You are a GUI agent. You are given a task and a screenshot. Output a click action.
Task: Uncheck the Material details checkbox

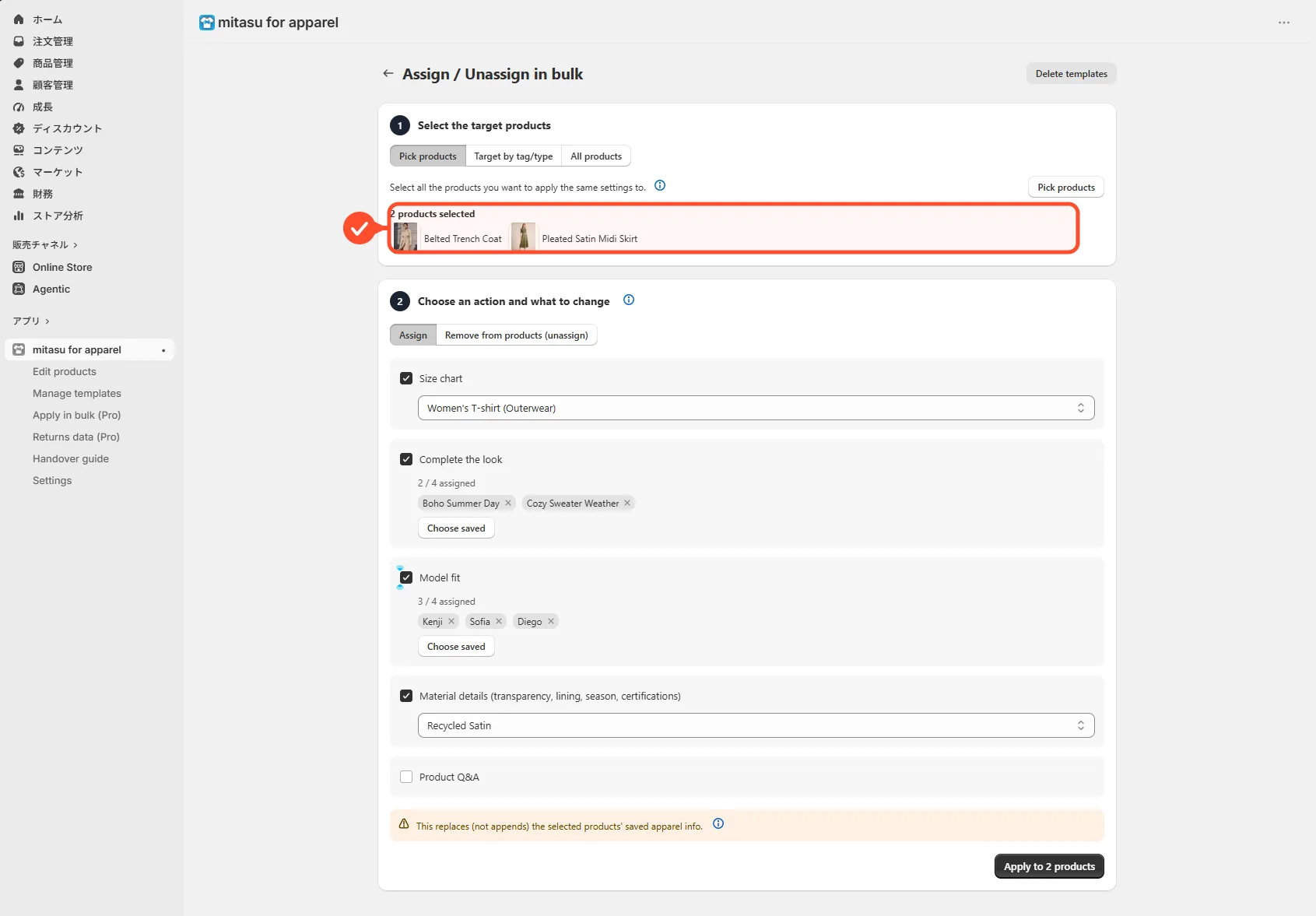406,696
